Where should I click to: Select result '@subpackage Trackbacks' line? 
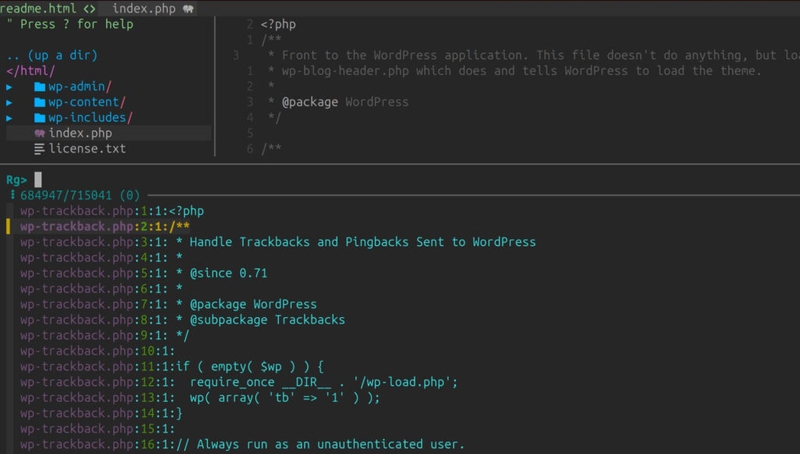tap(183, 320)
